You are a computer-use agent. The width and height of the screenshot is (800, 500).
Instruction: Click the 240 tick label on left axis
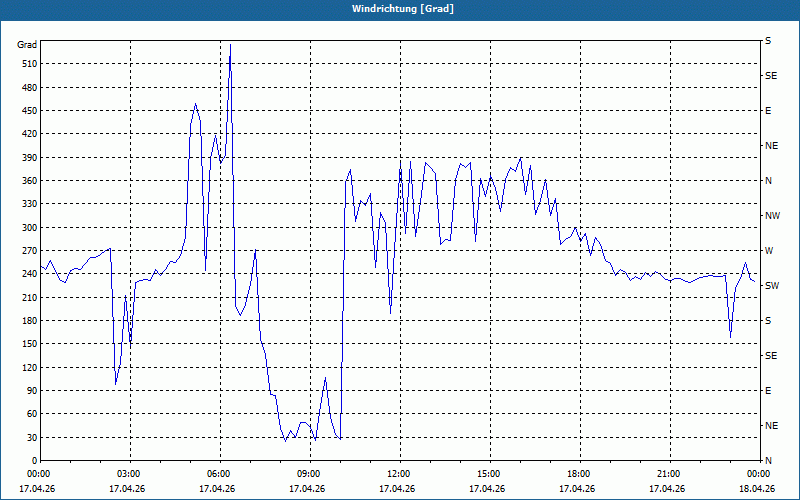pos(27,274)
